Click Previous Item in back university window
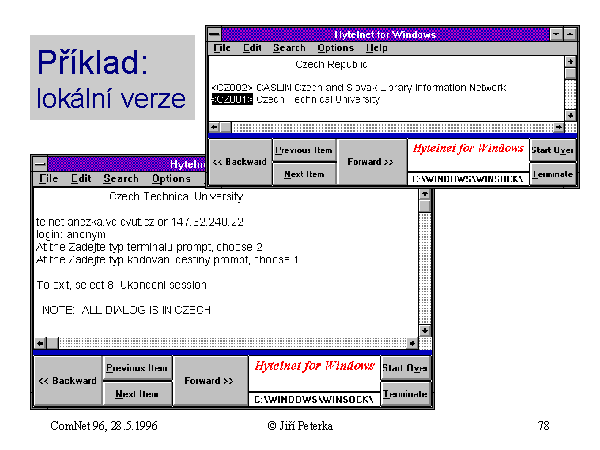Viewport: 600px width, 450px height. click(x=137, y=368)
